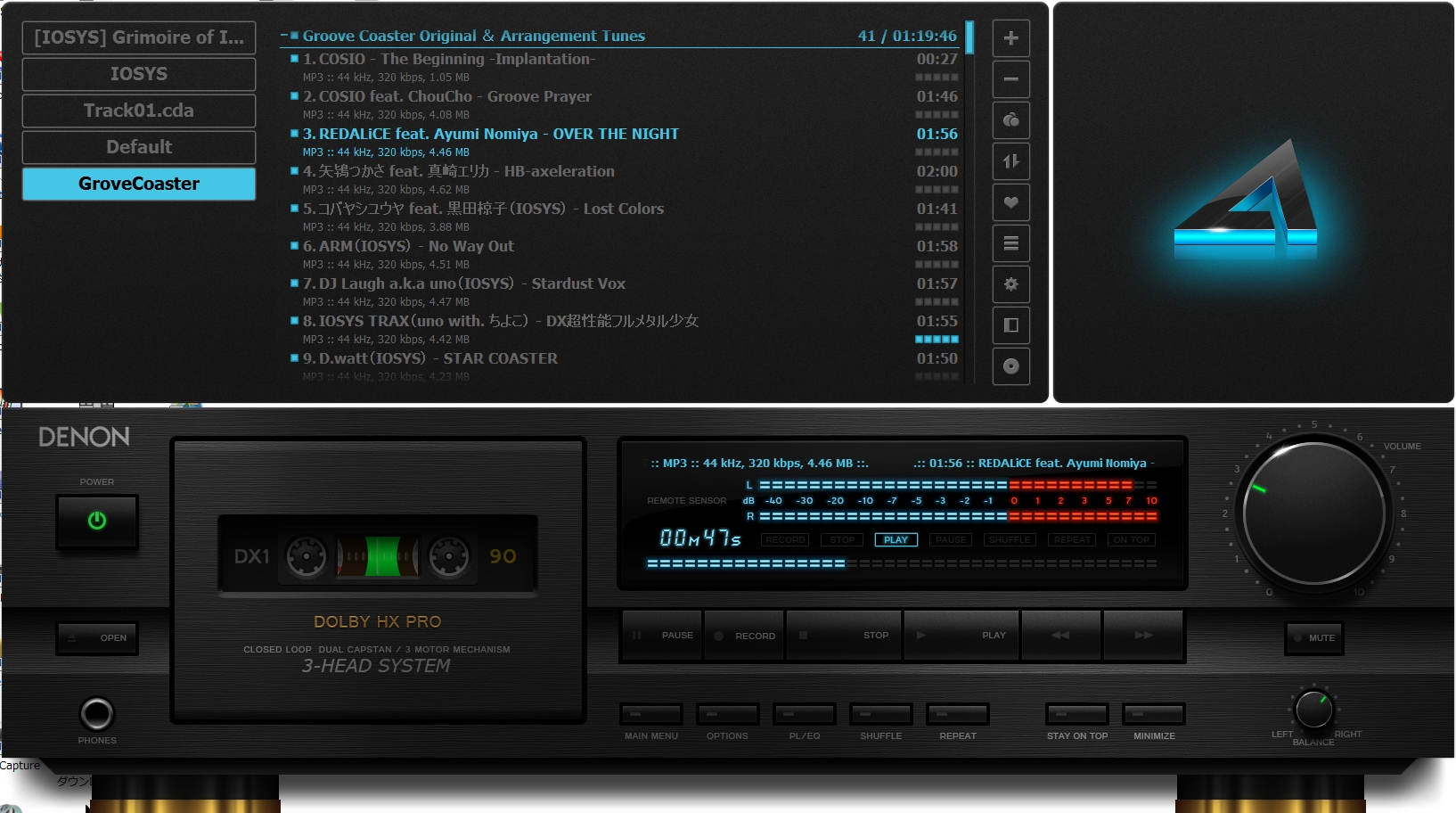Set rating marks on track 8 row
1456x813 pixels.
click(x=937, y=340)
